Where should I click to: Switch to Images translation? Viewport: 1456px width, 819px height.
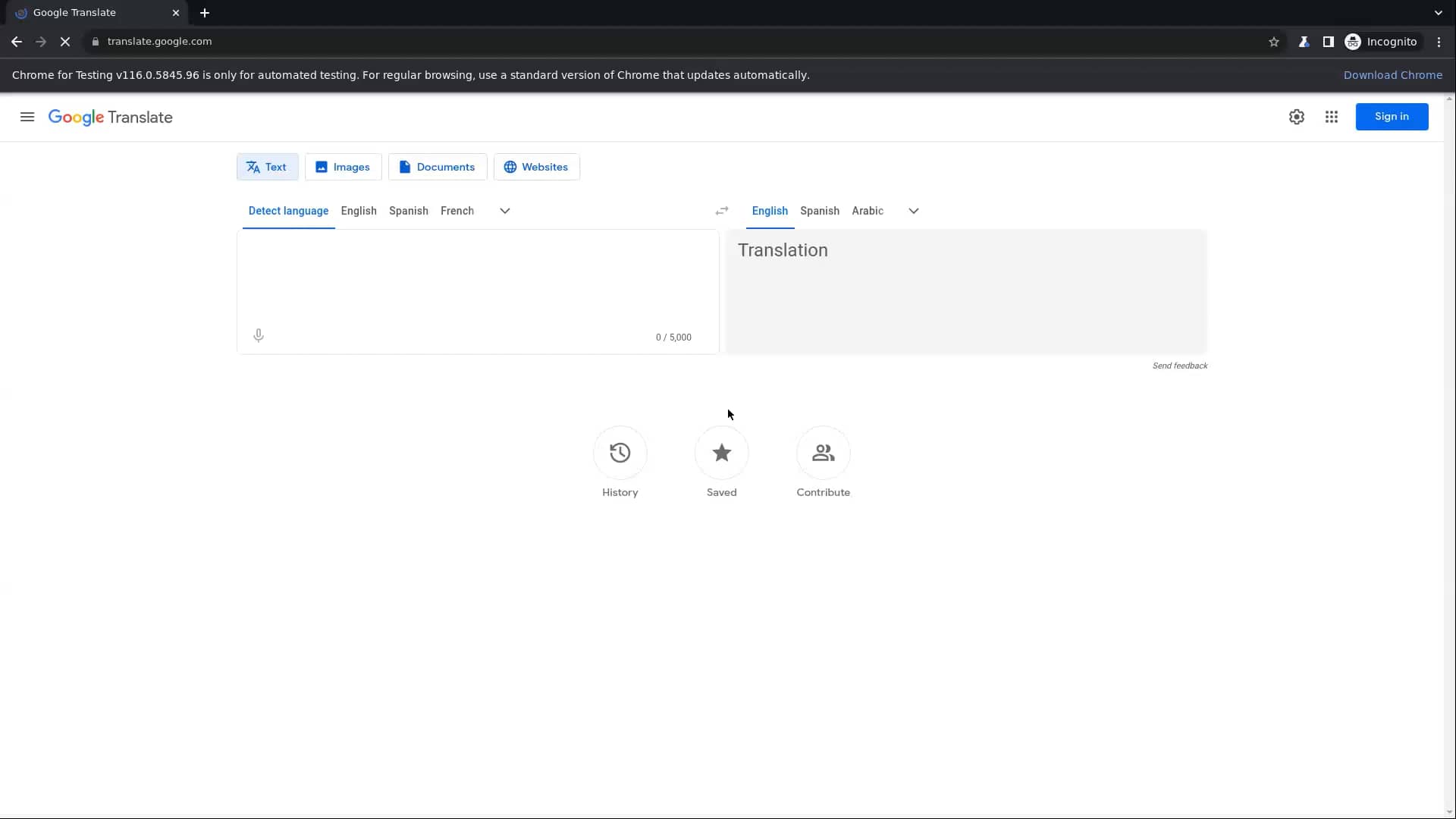click(343, 167)
